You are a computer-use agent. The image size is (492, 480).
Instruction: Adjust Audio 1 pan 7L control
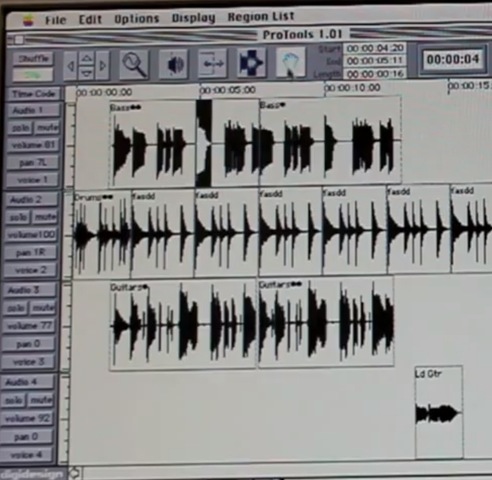click(33, 163)
